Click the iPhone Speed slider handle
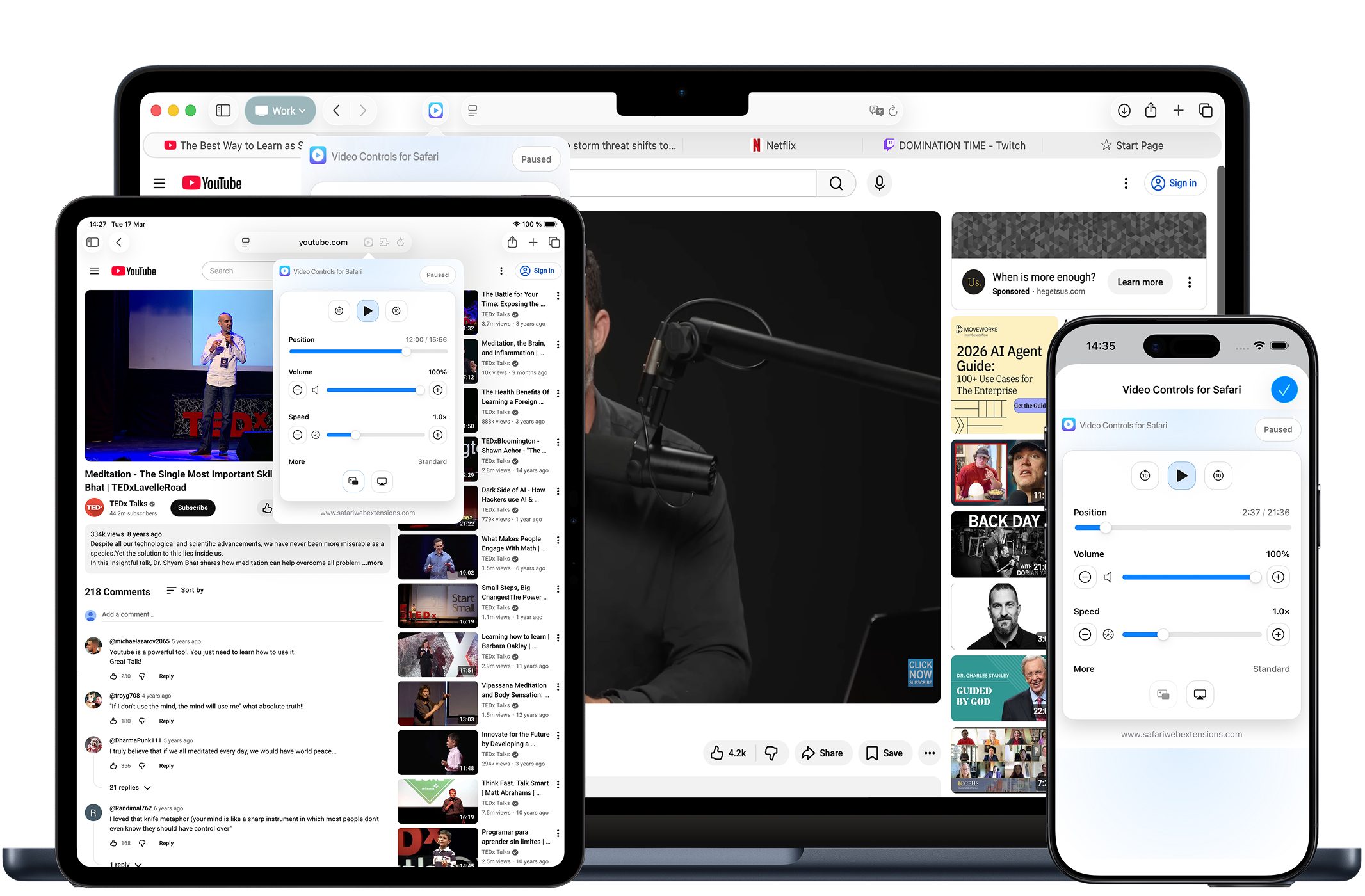 (x=1163, y=635)
